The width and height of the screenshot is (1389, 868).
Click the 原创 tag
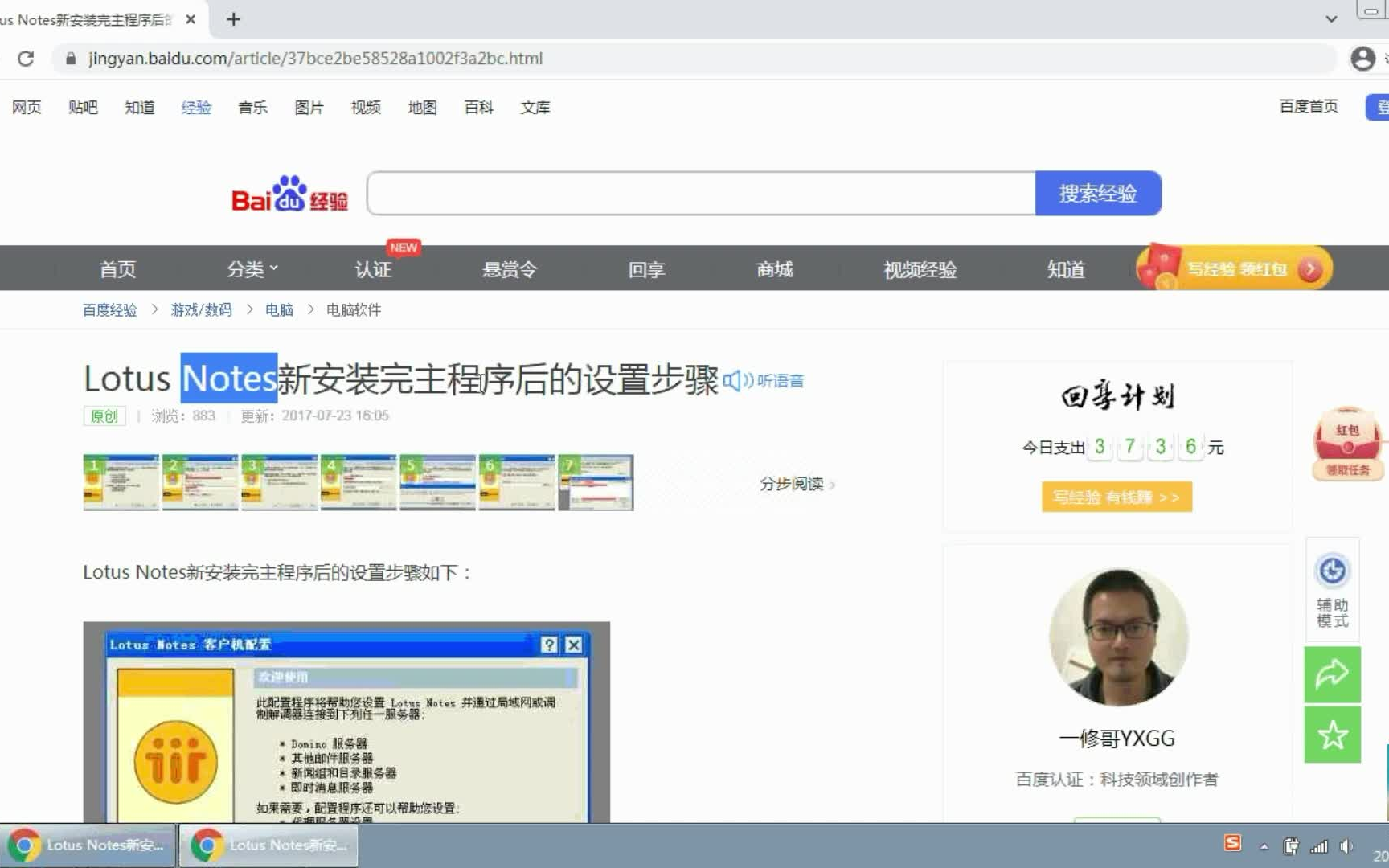pyautogui.click(x=104, y=416)
